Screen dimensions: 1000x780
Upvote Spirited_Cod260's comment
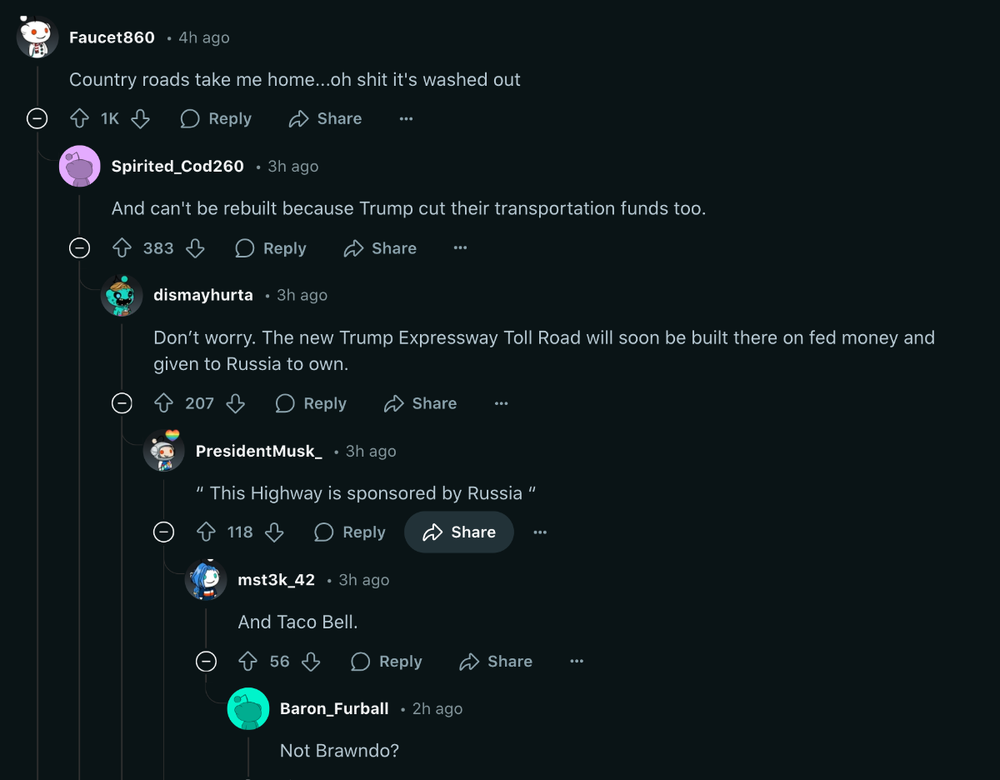pyautogui.click(x=122, y=248)
